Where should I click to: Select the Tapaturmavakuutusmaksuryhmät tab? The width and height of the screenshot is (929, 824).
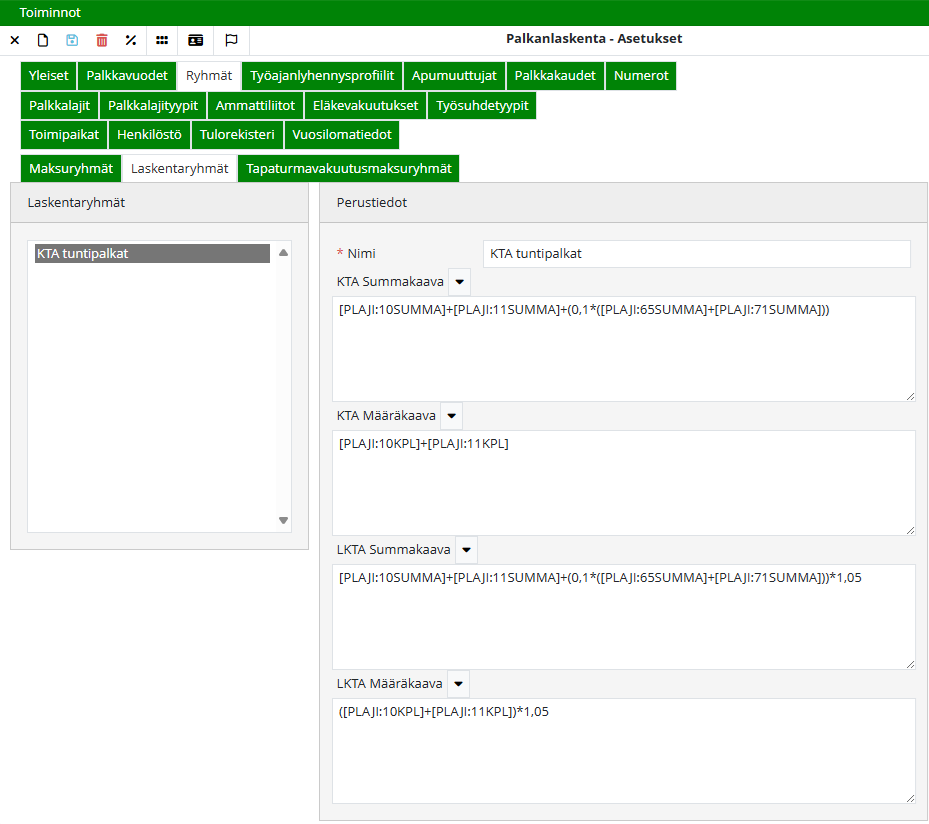(348, 169)
